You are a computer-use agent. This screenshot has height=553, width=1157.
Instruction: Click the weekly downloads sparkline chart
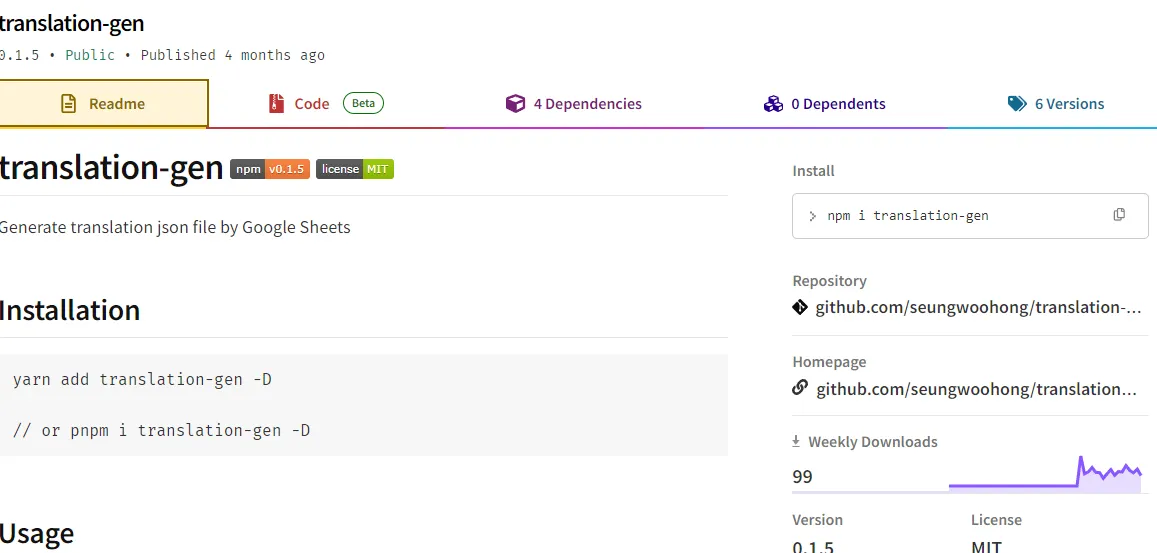[1045, 474]
